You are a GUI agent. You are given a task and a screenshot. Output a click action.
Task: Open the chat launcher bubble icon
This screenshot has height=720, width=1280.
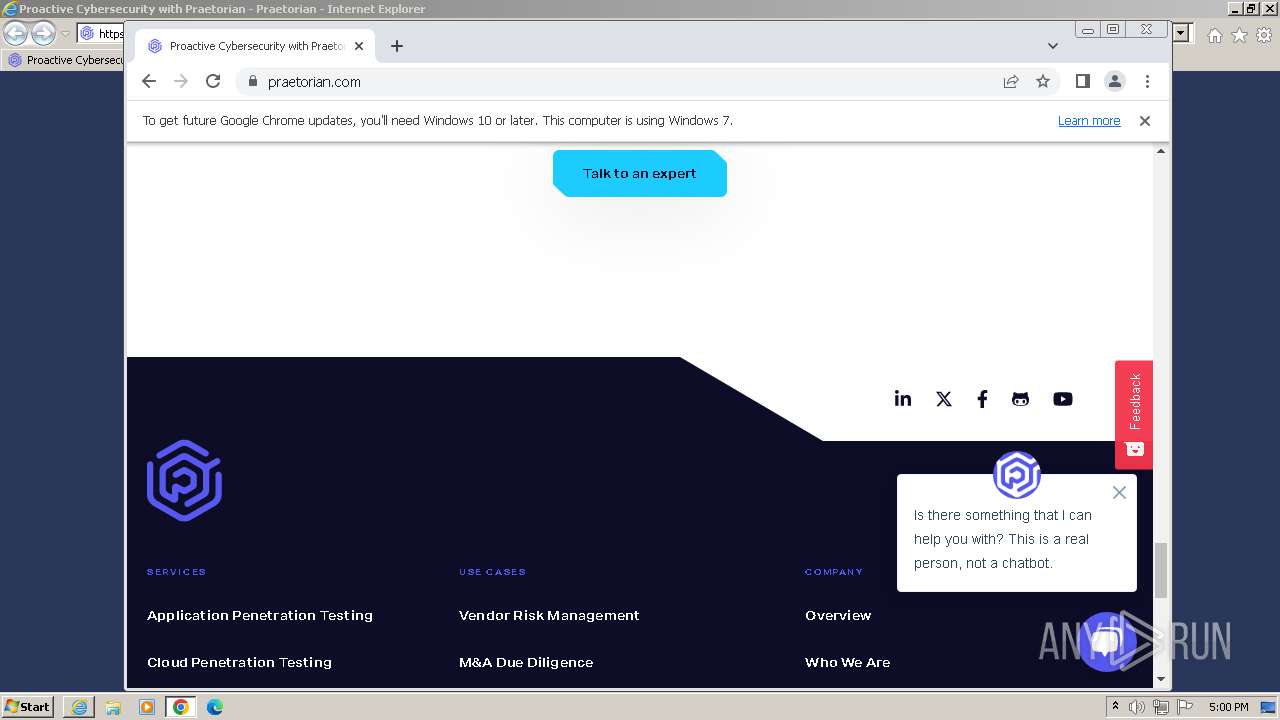click(1106, 642)
